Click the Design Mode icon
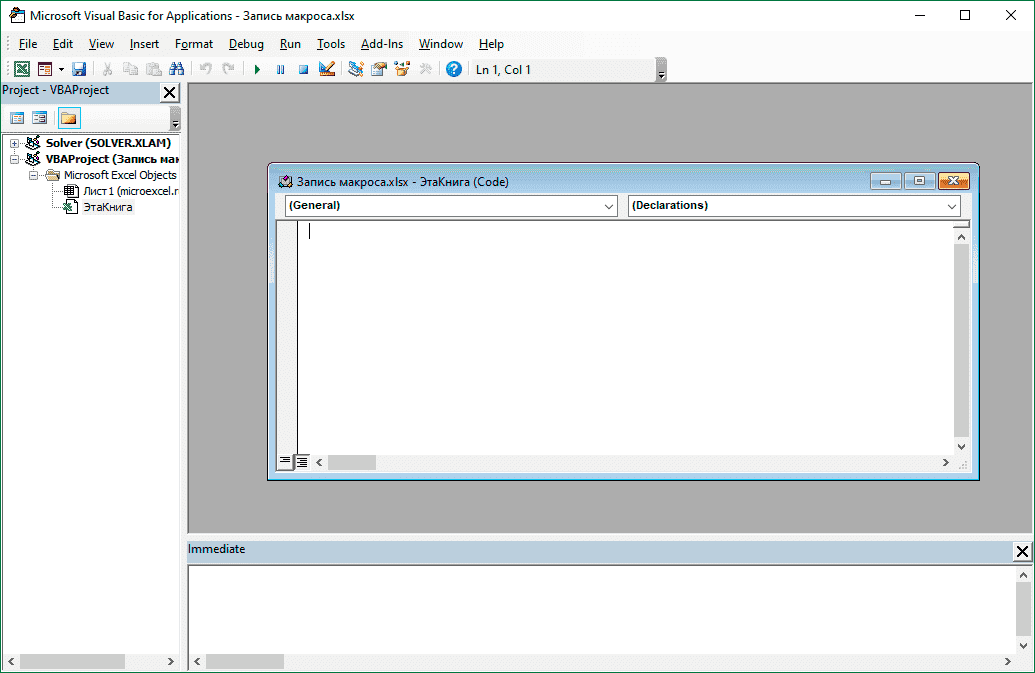This screenshot has width=1035, height=673. [325, 68]
